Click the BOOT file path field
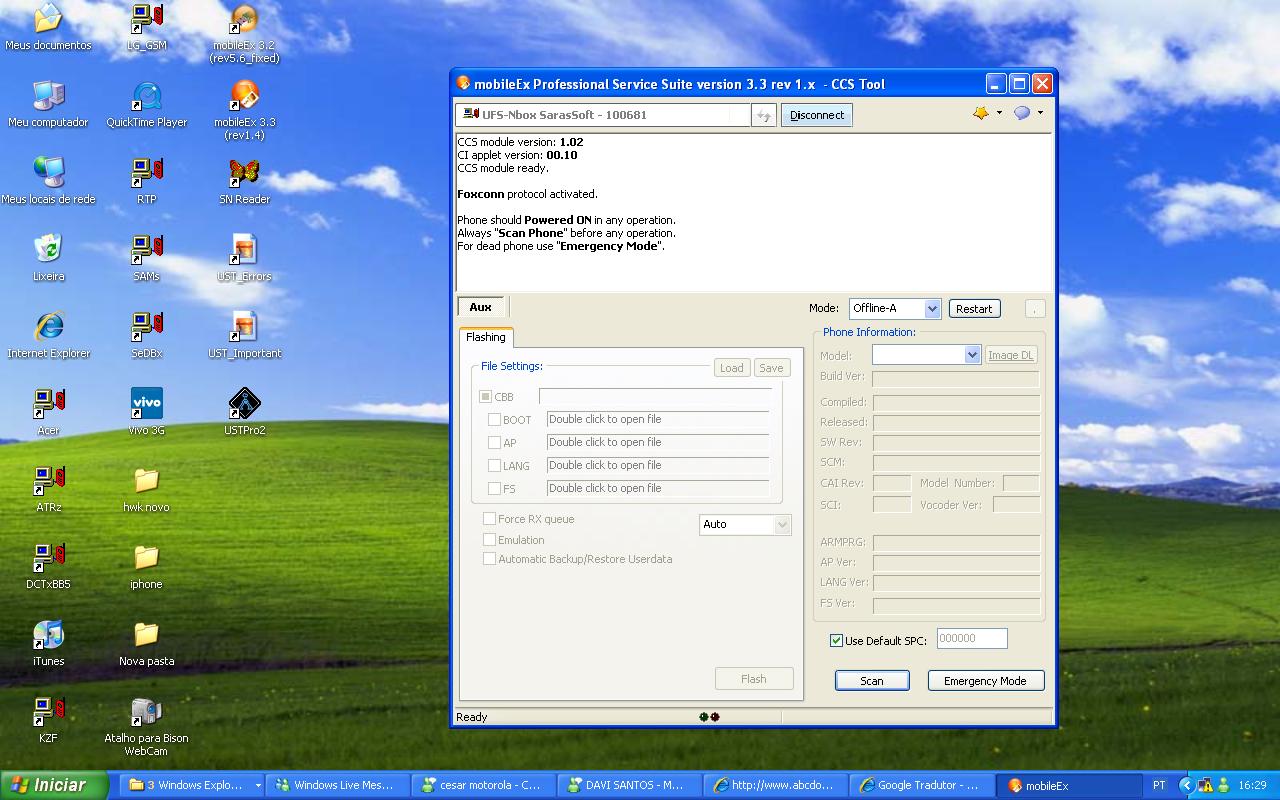The width and height of the screenshot is (1280, 800). tap(658, 420)
